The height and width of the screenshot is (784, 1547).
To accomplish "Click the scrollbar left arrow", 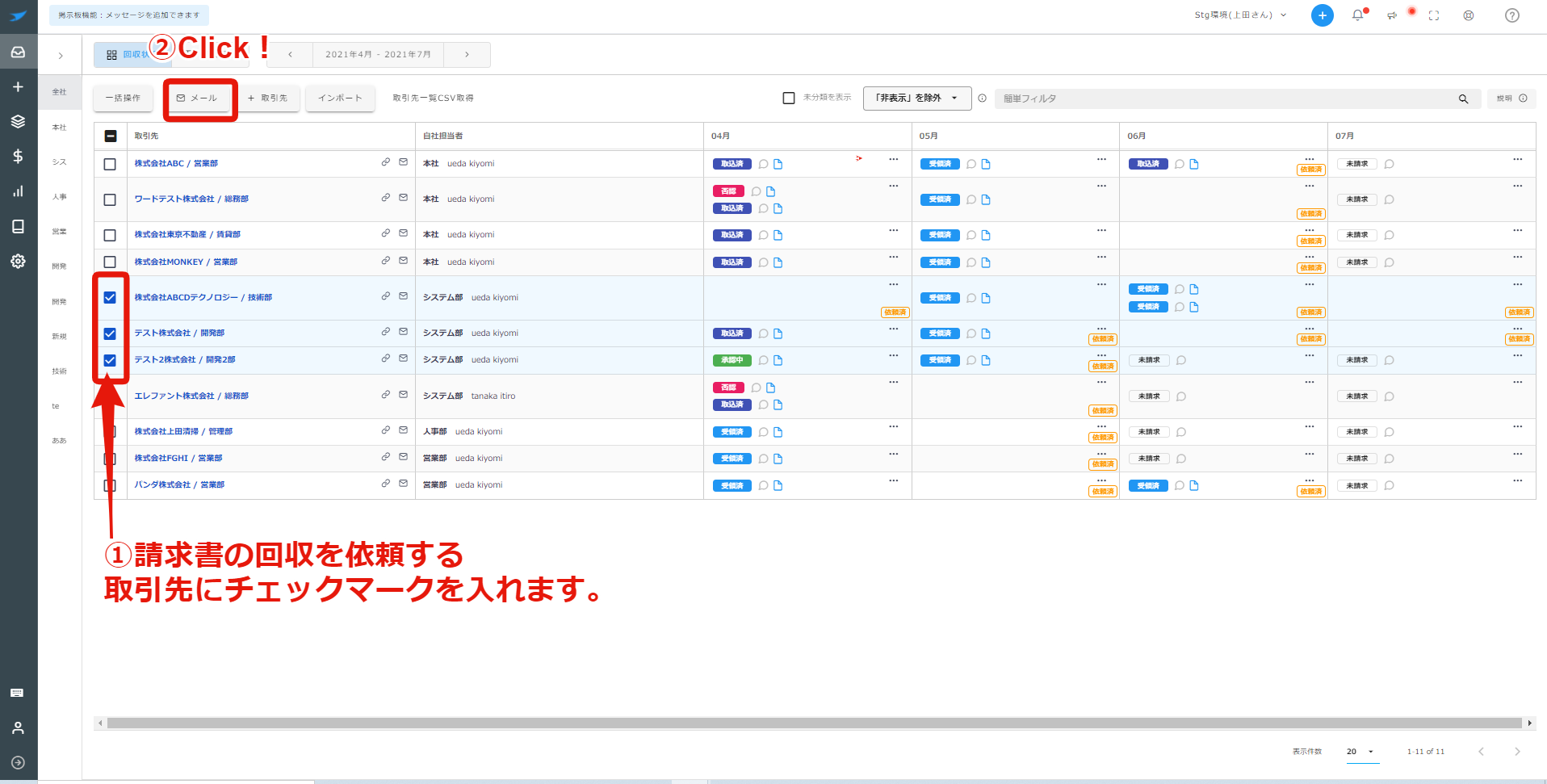I will pos(100,723).
